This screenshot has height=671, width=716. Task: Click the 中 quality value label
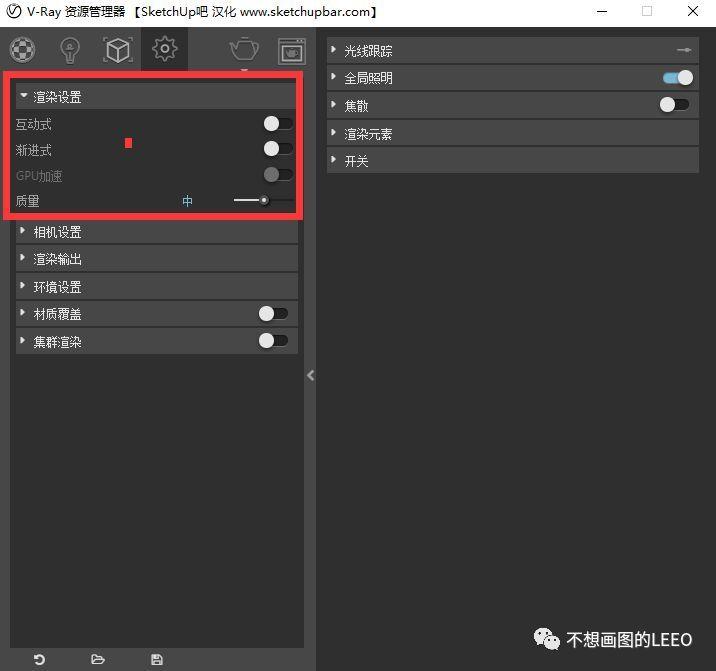(187, 201)
